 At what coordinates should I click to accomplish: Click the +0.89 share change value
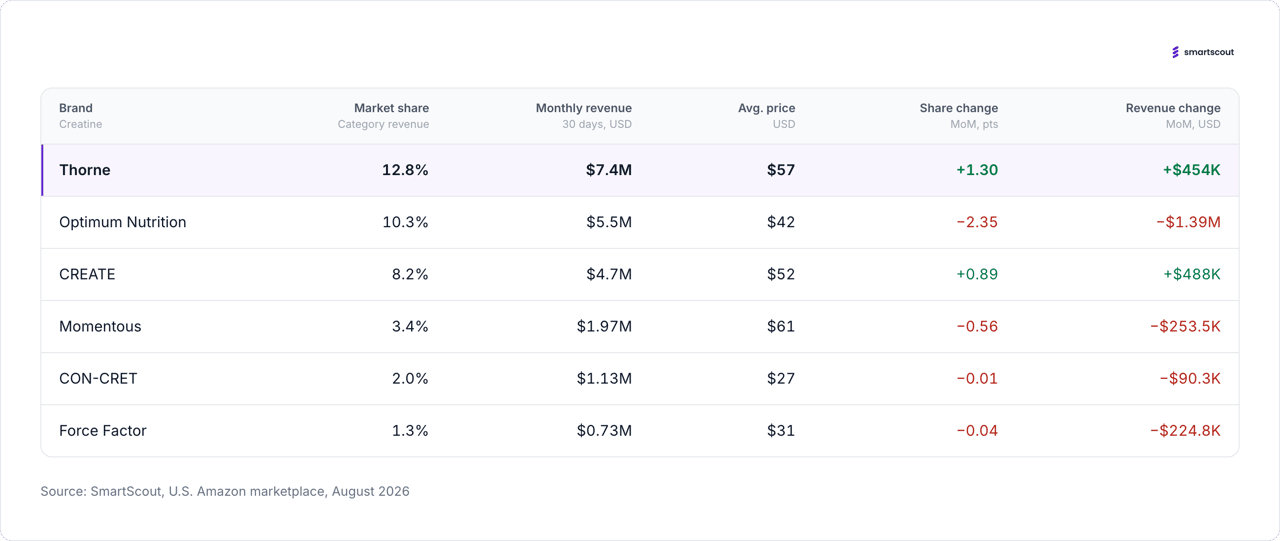977,274
